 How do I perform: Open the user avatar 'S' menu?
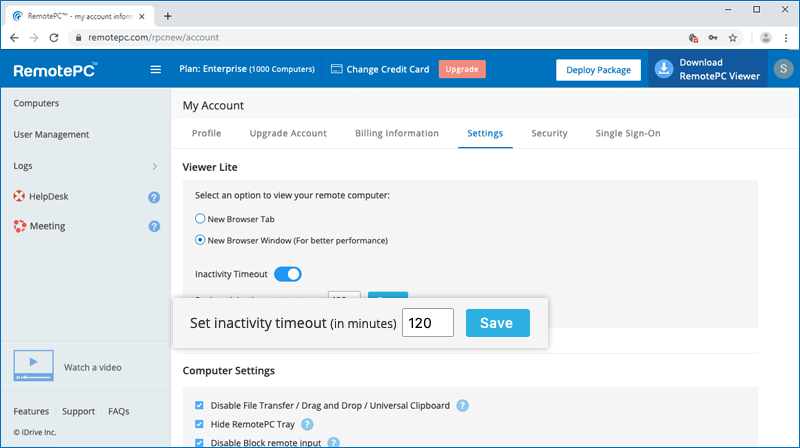click(783, 68)
